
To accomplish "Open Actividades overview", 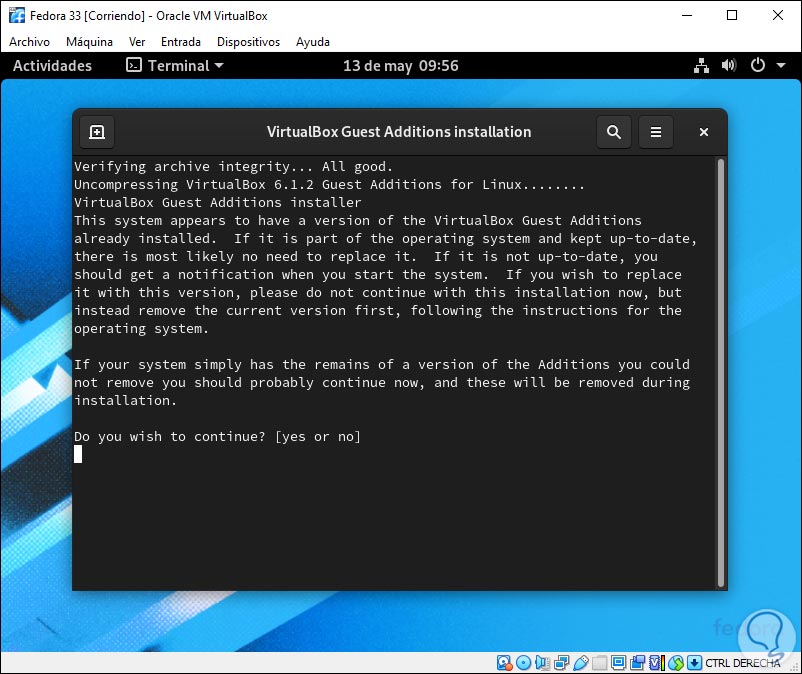I will (x=52, y=65).
